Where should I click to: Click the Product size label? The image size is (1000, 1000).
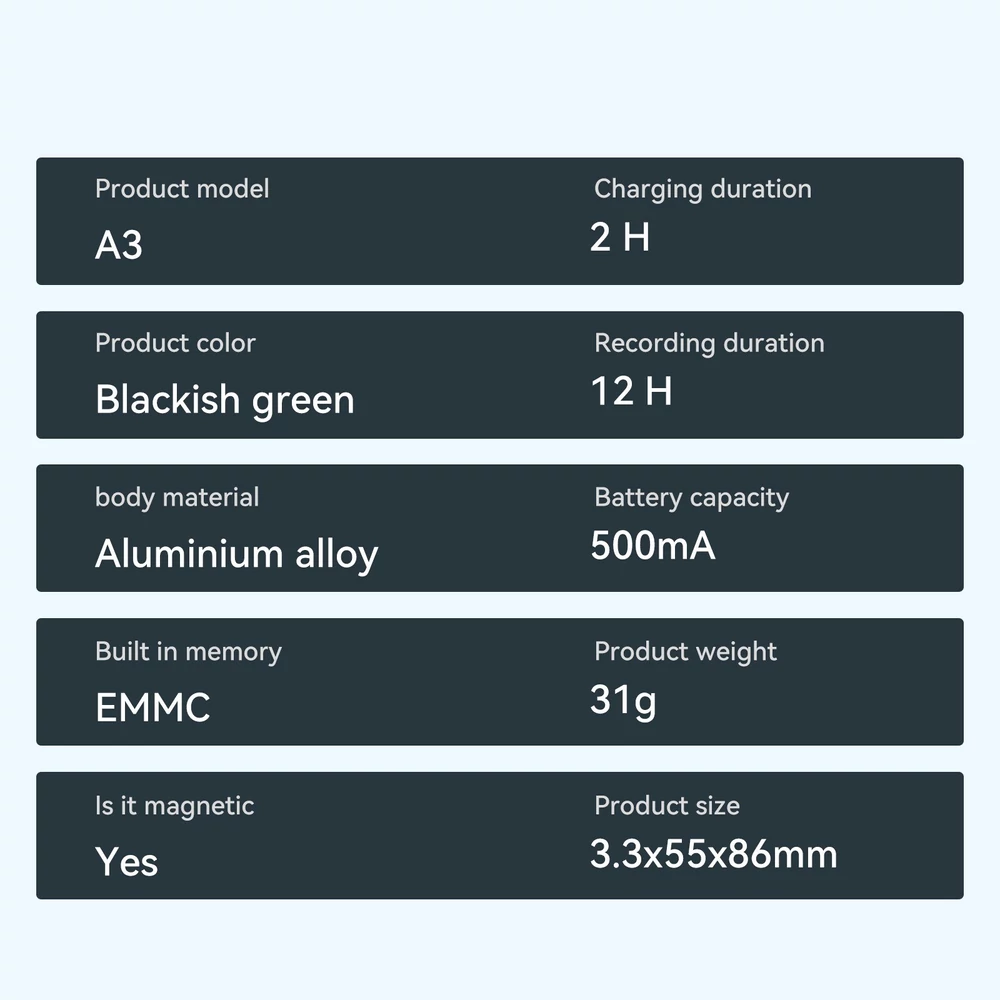667,805
